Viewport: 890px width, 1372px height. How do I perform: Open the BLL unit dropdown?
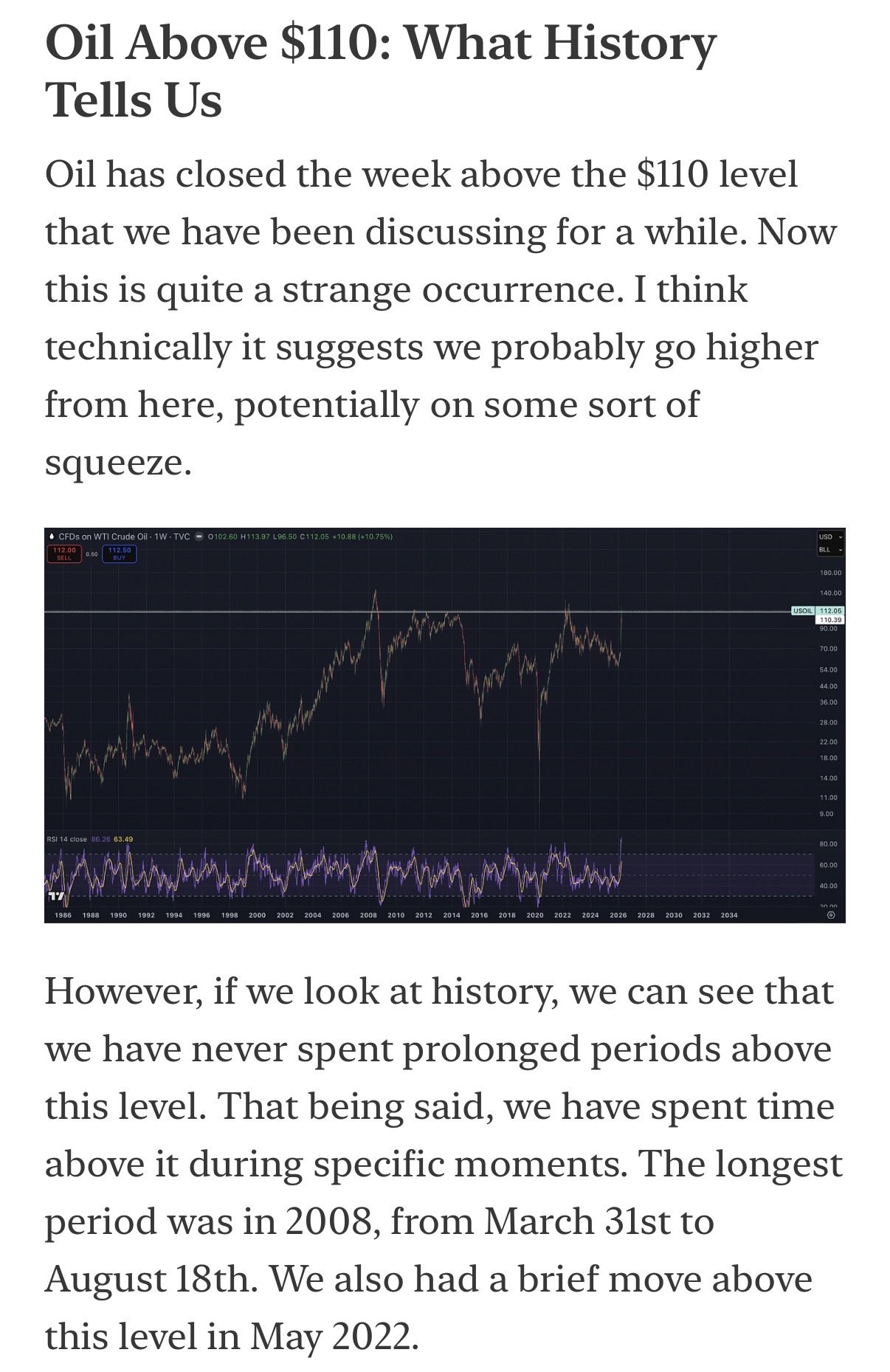pos(829,550)
